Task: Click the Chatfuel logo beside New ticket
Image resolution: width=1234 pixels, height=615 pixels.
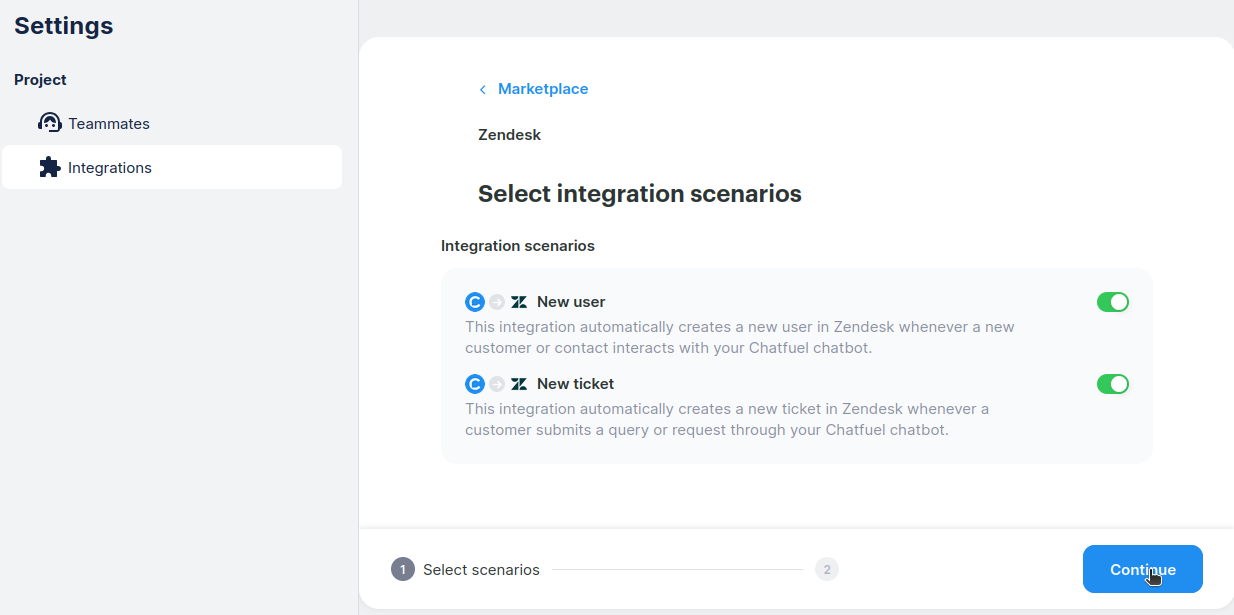Action: 475,384
